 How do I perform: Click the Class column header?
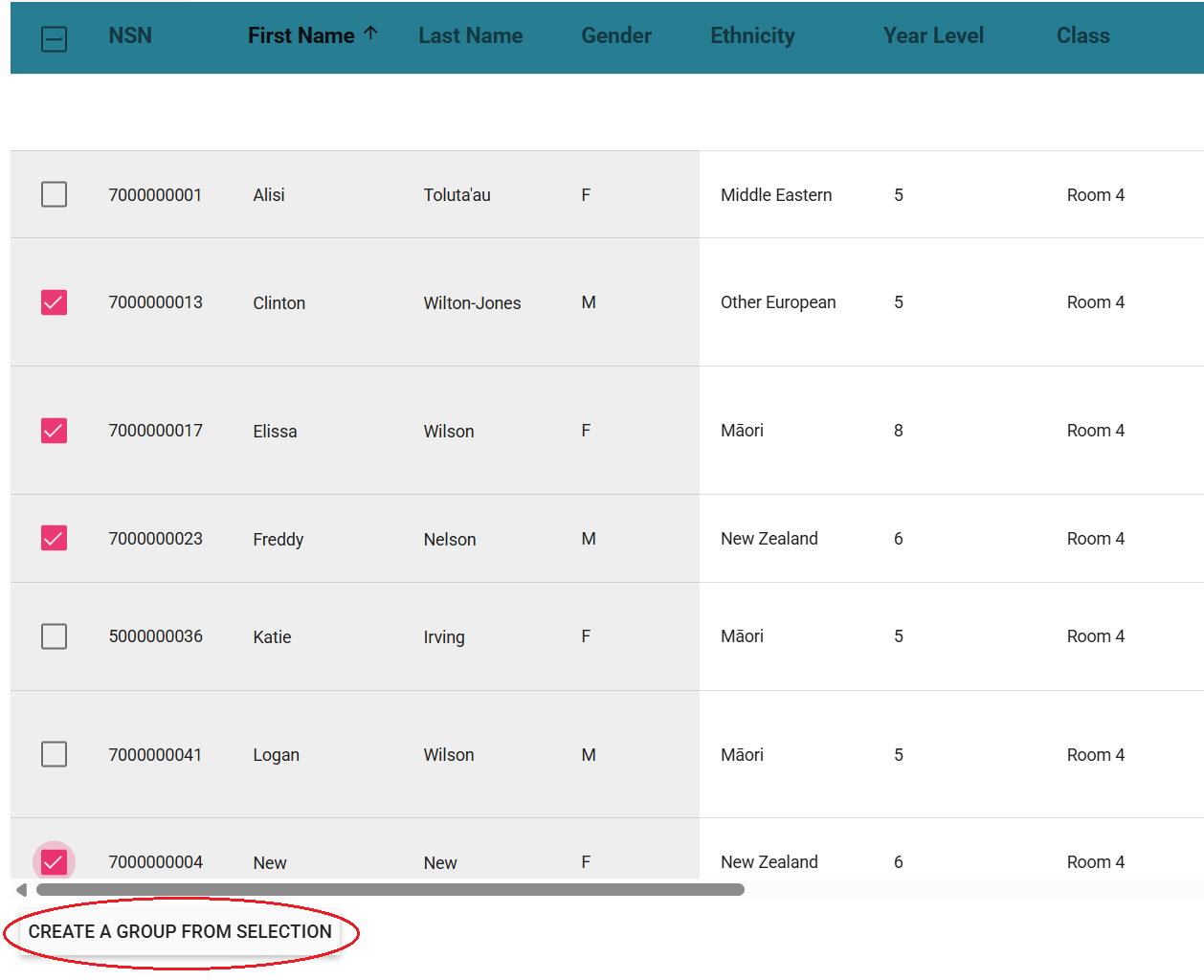click(x=1082, y=36)
